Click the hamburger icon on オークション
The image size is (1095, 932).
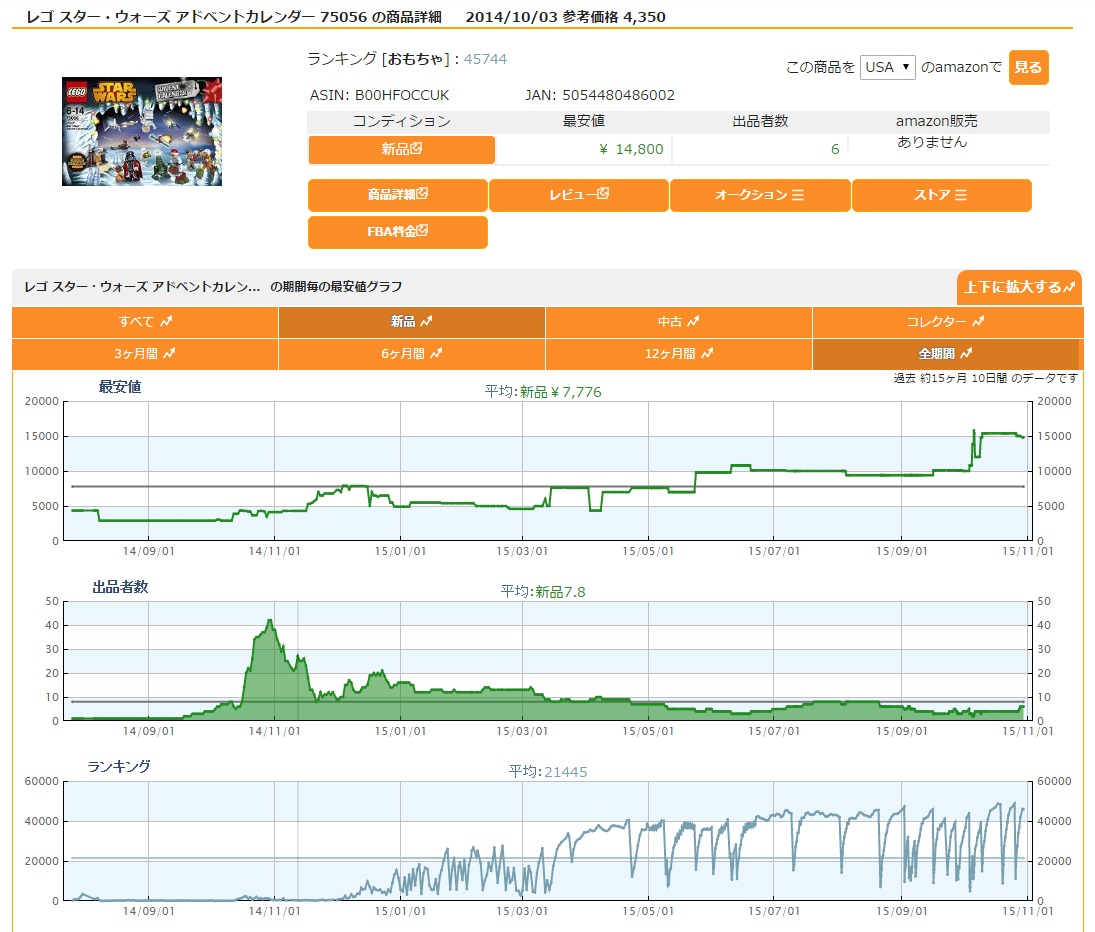798,195
